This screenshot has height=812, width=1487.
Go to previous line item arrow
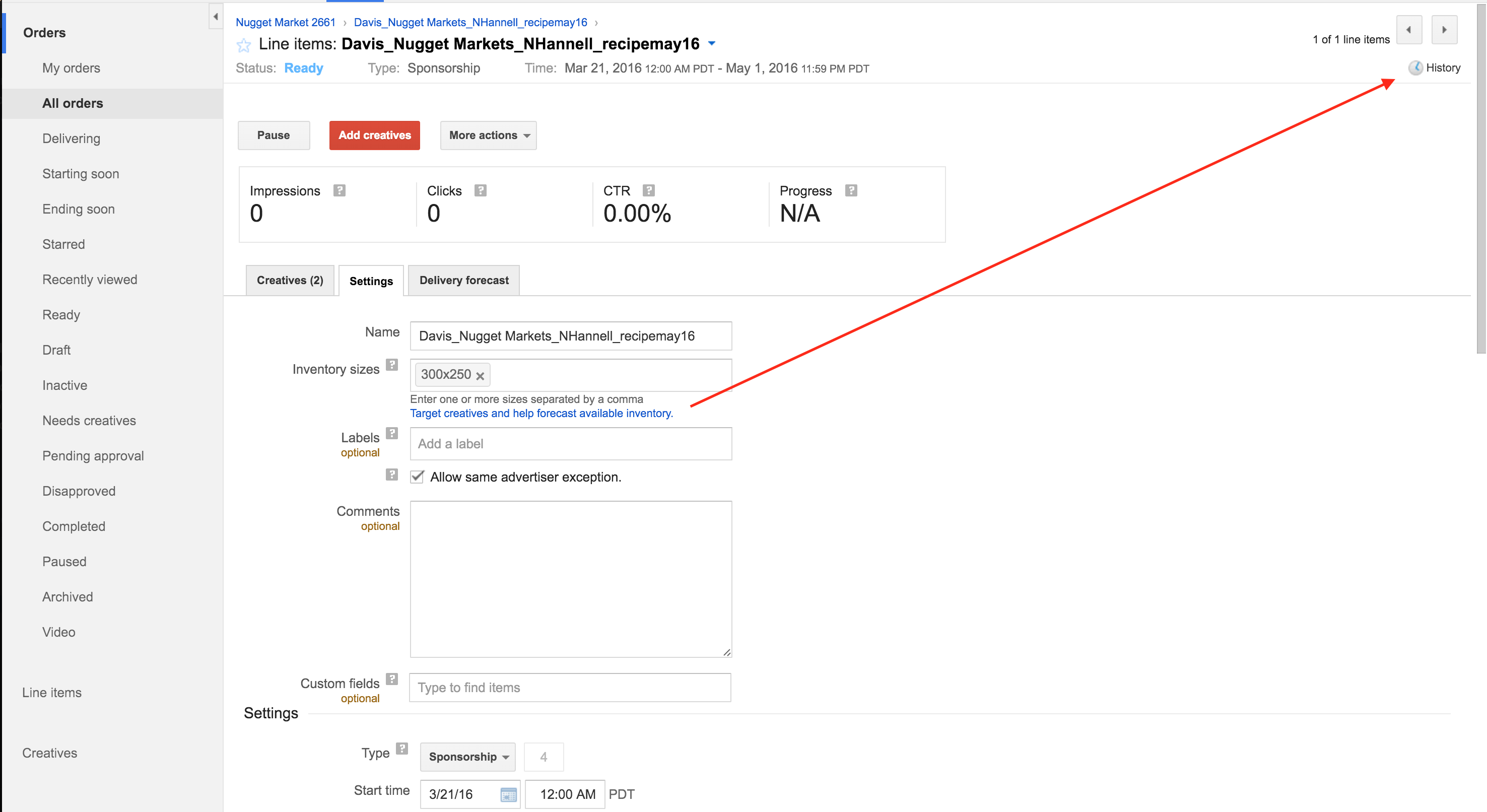[1408, 30]
